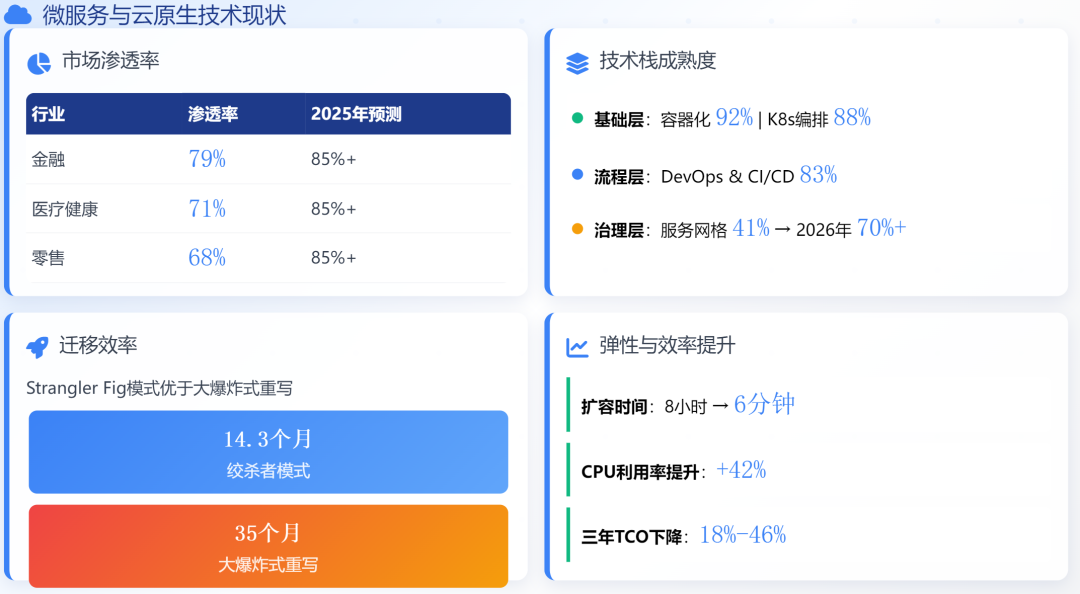Click the layers stack icon for 技术栈成熟度
This screenshot has height=594, width=1080.
click(577, 63)
